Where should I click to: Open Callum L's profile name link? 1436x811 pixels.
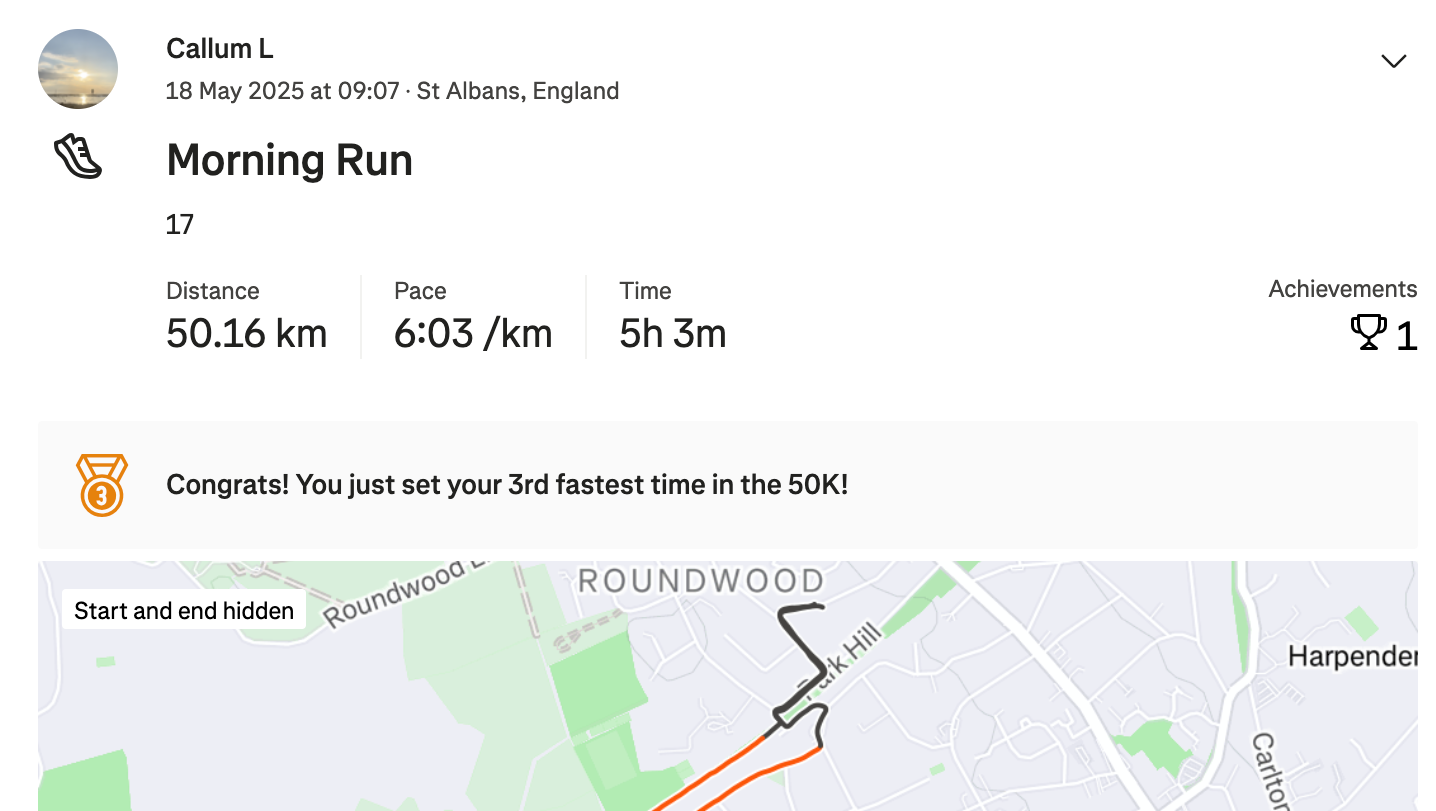click(x=219, y=48)
